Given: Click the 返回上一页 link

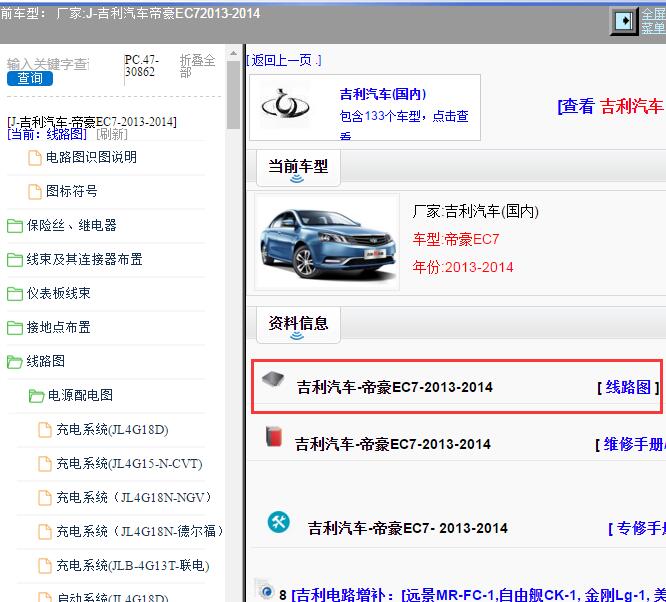Looking at the screenshot, I should point(284,60).
